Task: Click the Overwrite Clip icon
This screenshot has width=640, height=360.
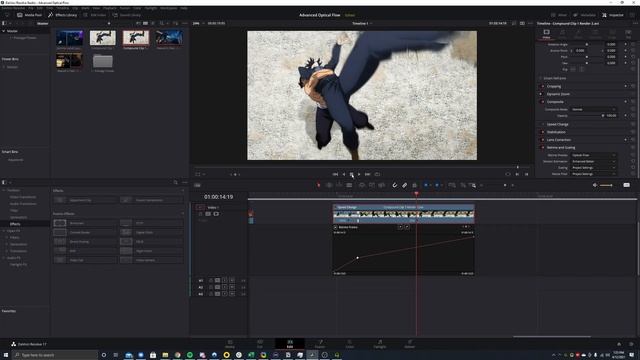Action: point(372,185)
